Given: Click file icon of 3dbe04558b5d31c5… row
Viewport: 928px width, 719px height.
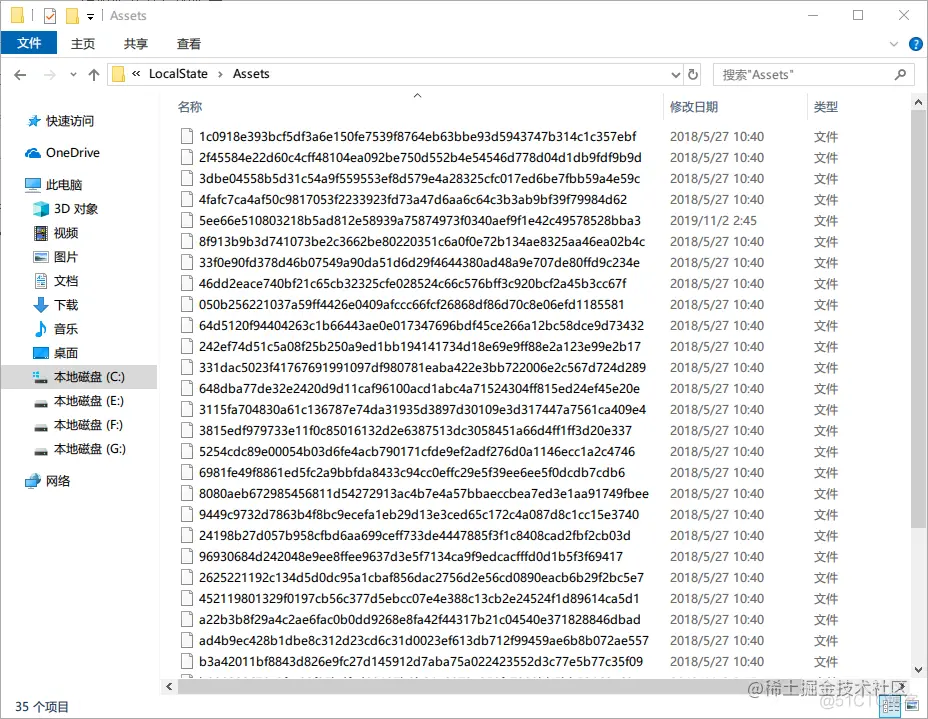Looking at the screenshot, I should 187,179.
